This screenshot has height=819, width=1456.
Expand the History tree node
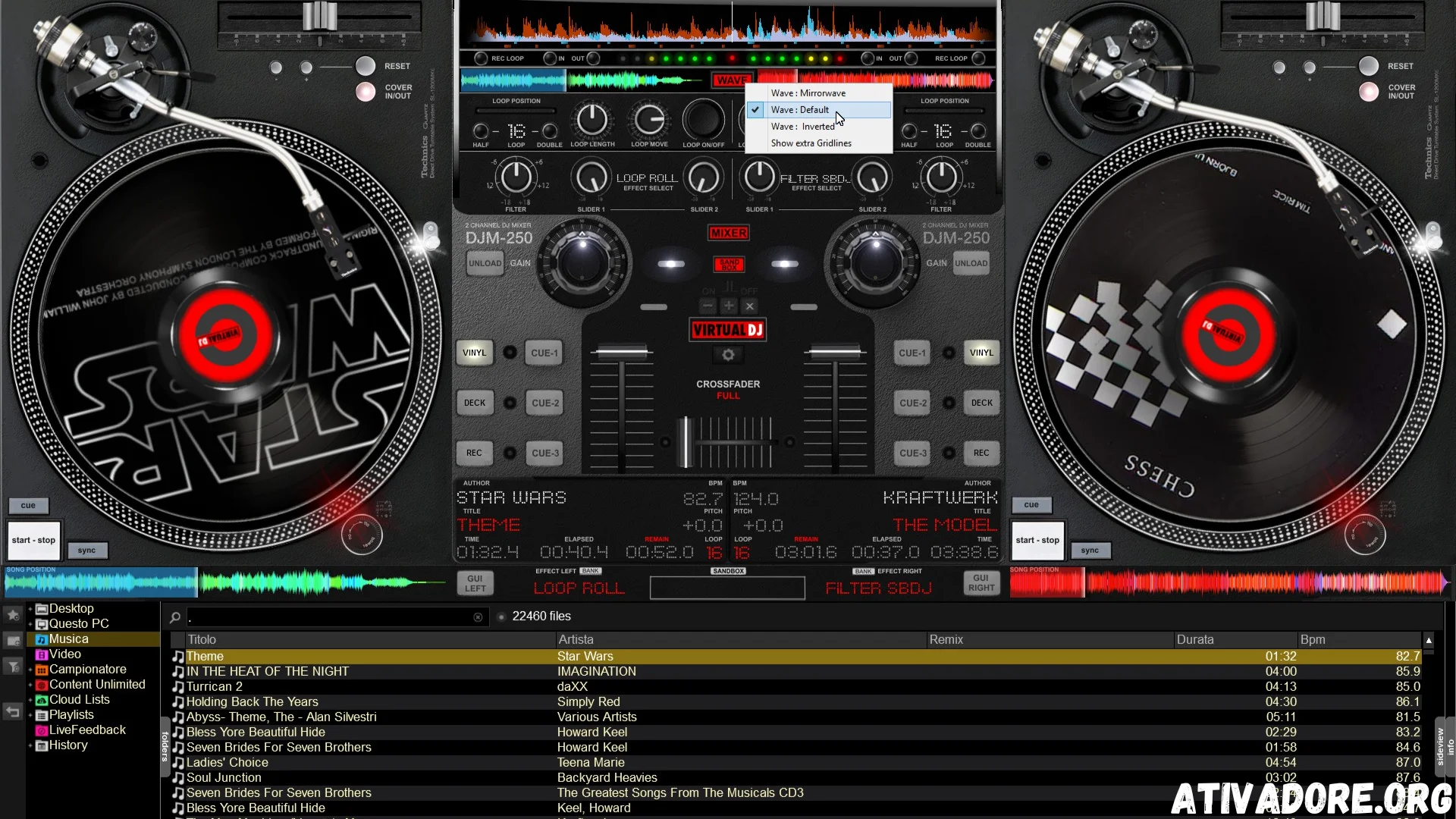30,745
